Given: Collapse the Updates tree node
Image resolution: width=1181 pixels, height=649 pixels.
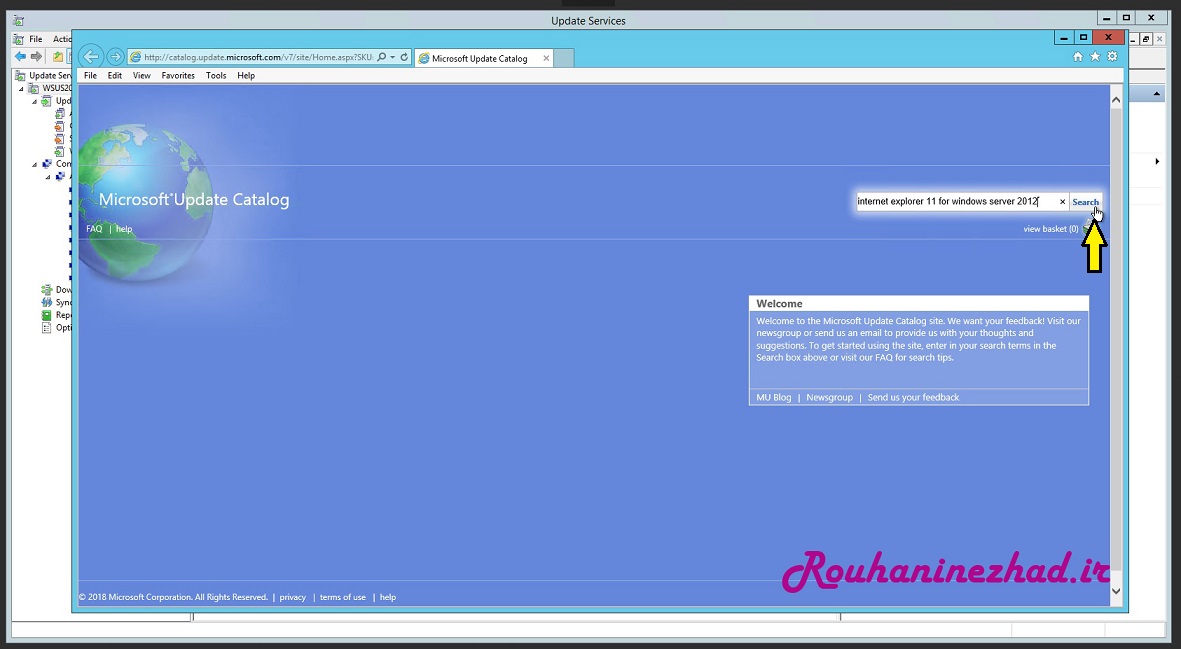Looking at the screenshot, I should pyautogui.click(x=35, y=102).
